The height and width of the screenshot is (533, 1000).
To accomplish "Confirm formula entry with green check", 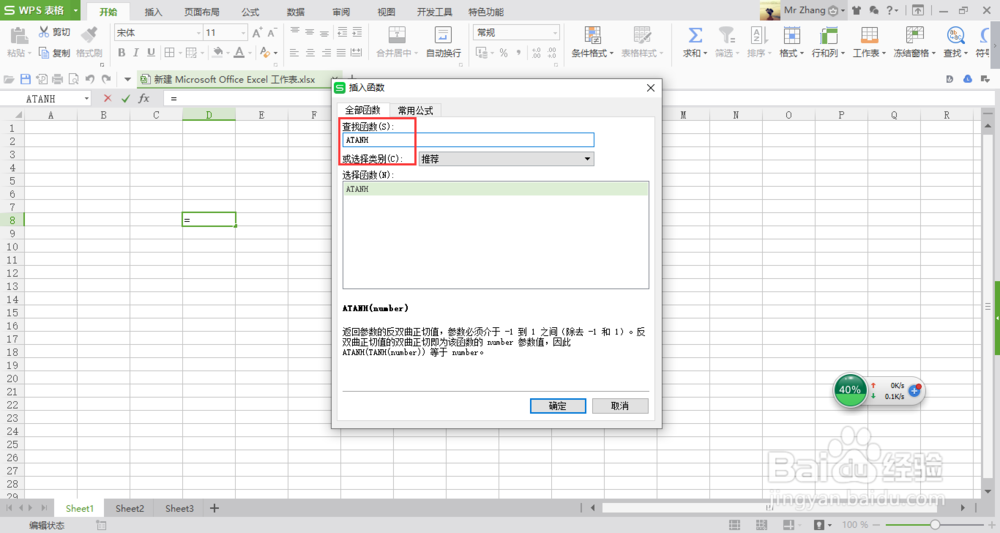I will tap(125, 98).
